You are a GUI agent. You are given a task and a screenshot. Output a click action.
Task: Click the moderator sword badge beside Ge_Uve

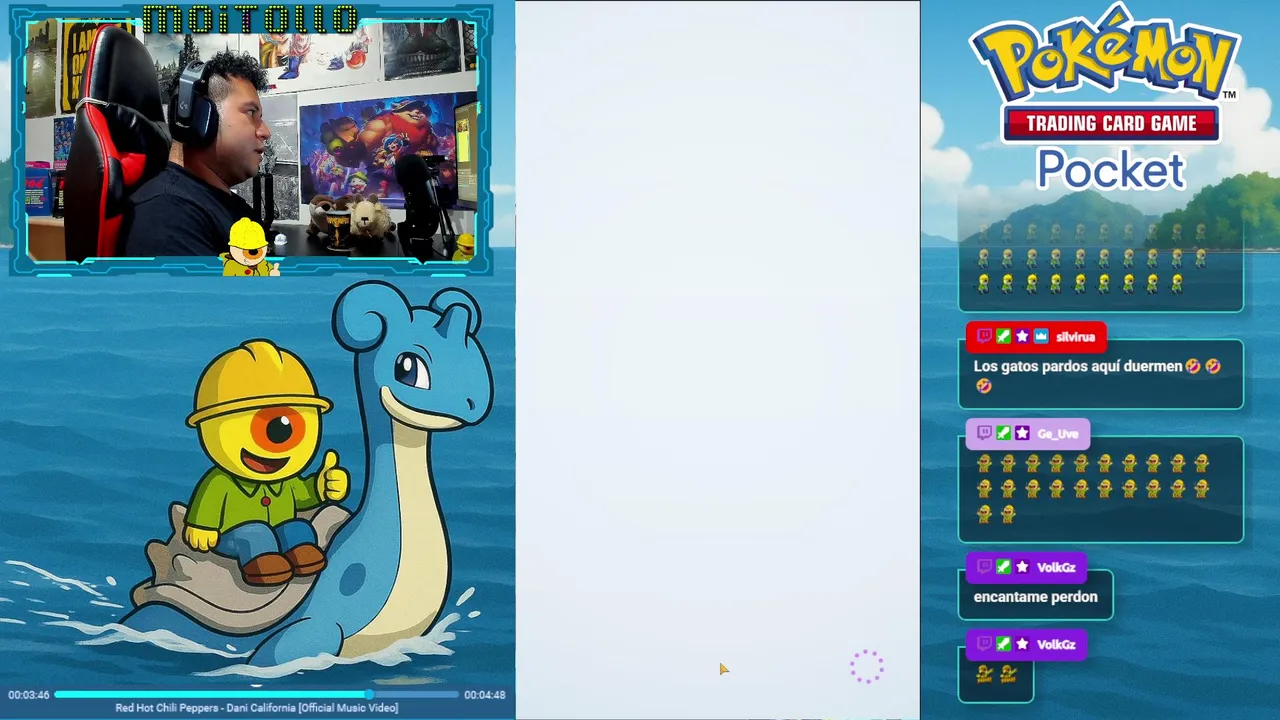click(x=1003, y=433)
